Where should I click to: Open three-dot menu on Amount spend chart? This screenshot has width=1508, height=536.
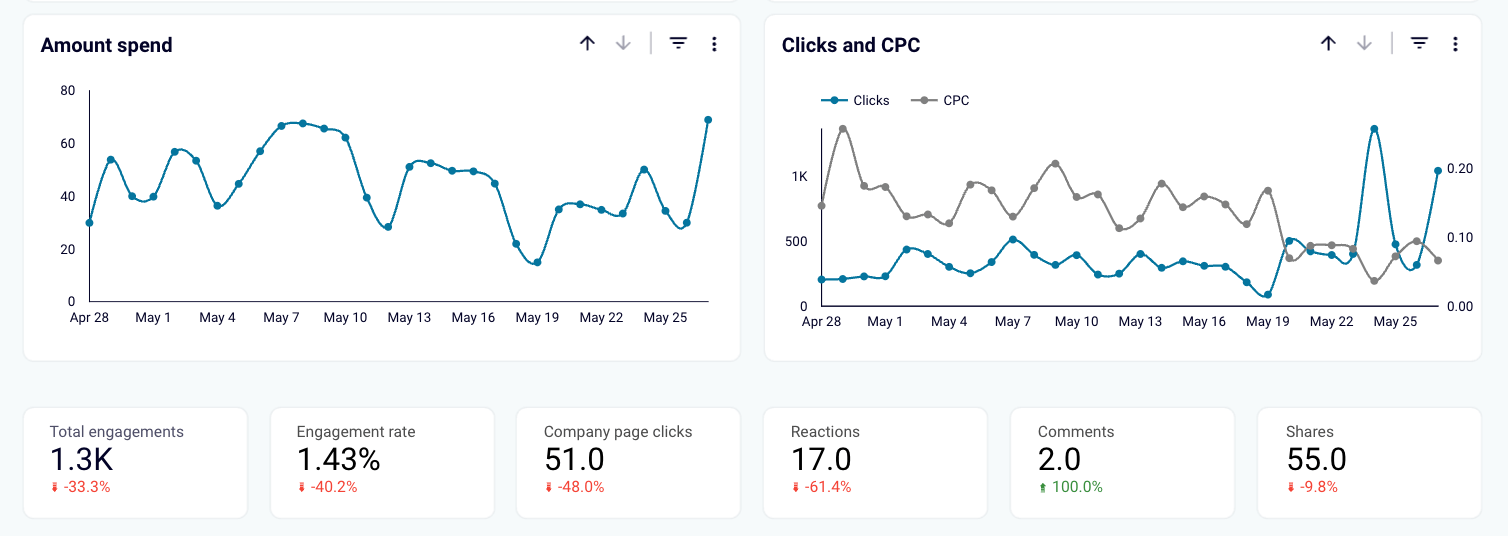pyautogui.click(x=714, y=44)
